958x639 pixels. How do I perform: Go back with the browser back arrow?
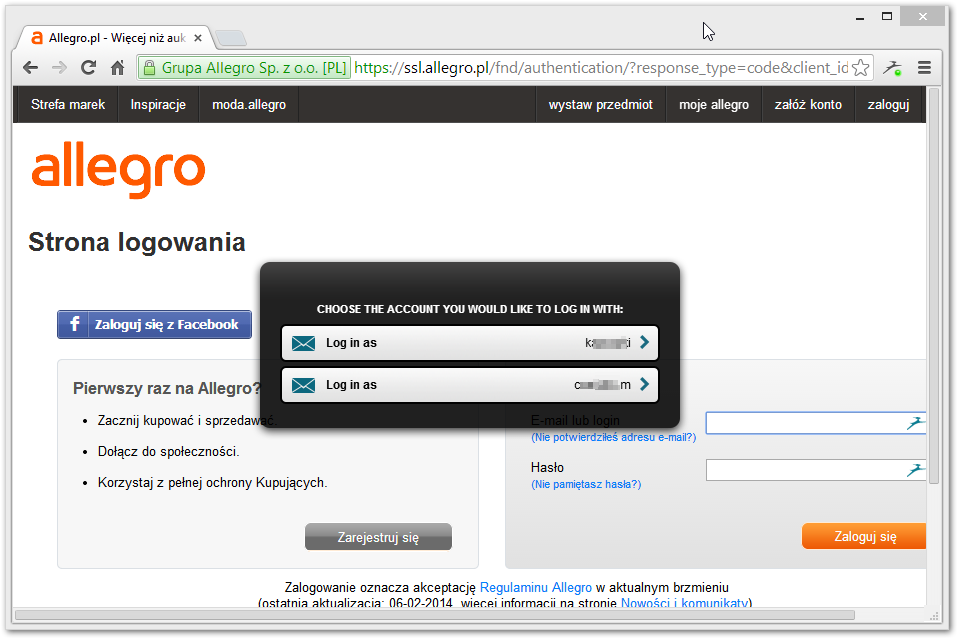pyautogui.click(x=30, y=68)
